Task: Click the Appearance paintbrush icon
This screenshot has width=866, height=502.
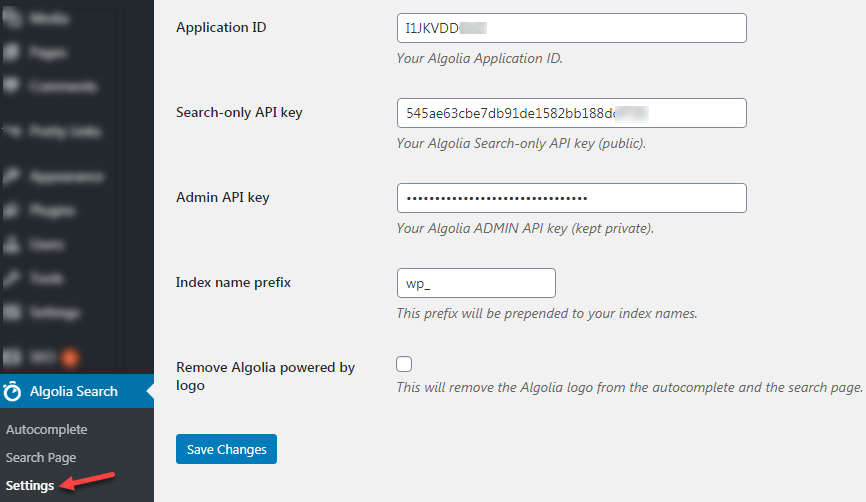Action: (x=13, y=176)
